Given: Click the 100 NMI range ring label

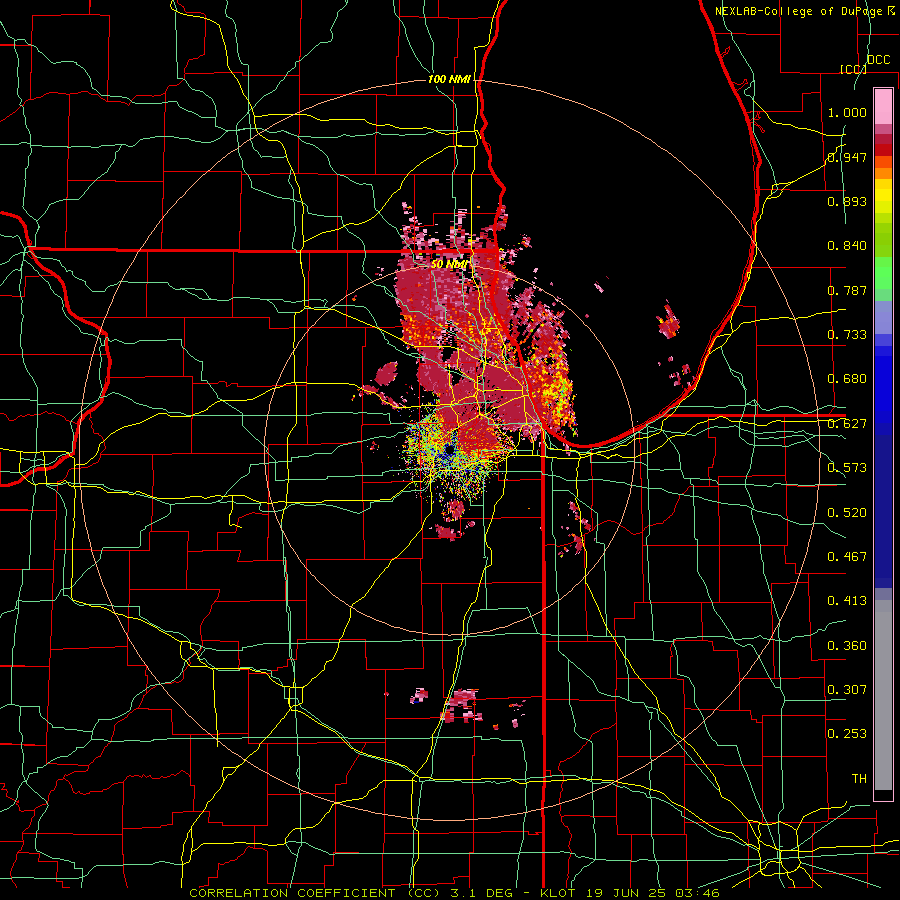Looking at the screenshot, I should click(x=449, y=79).
